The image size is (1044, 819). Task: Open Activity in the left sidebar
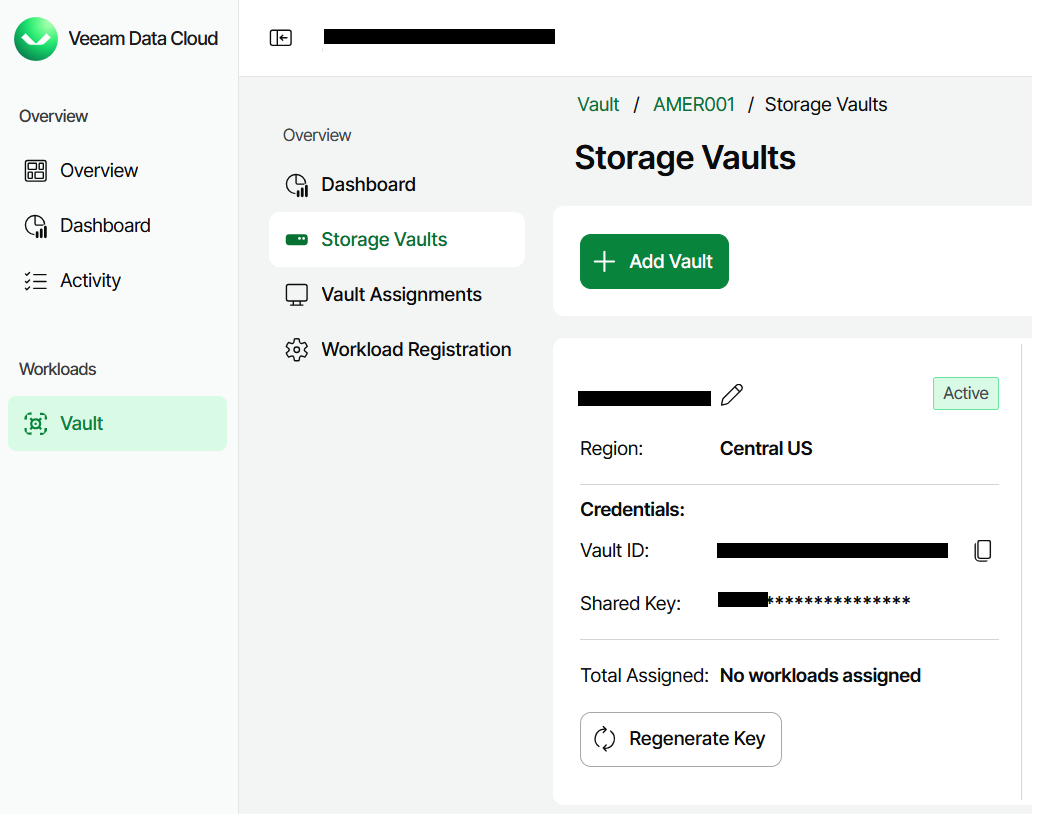119,283
